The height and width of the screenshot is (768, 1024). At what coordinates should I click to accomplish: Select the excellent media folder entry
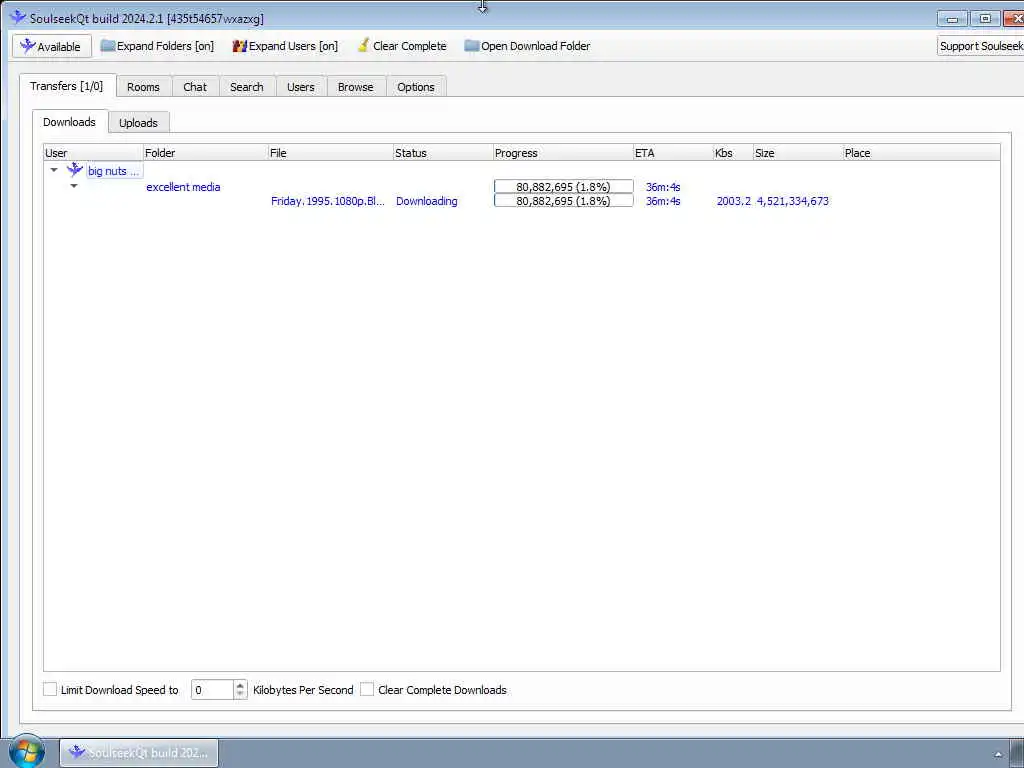(x=183, y=187)
